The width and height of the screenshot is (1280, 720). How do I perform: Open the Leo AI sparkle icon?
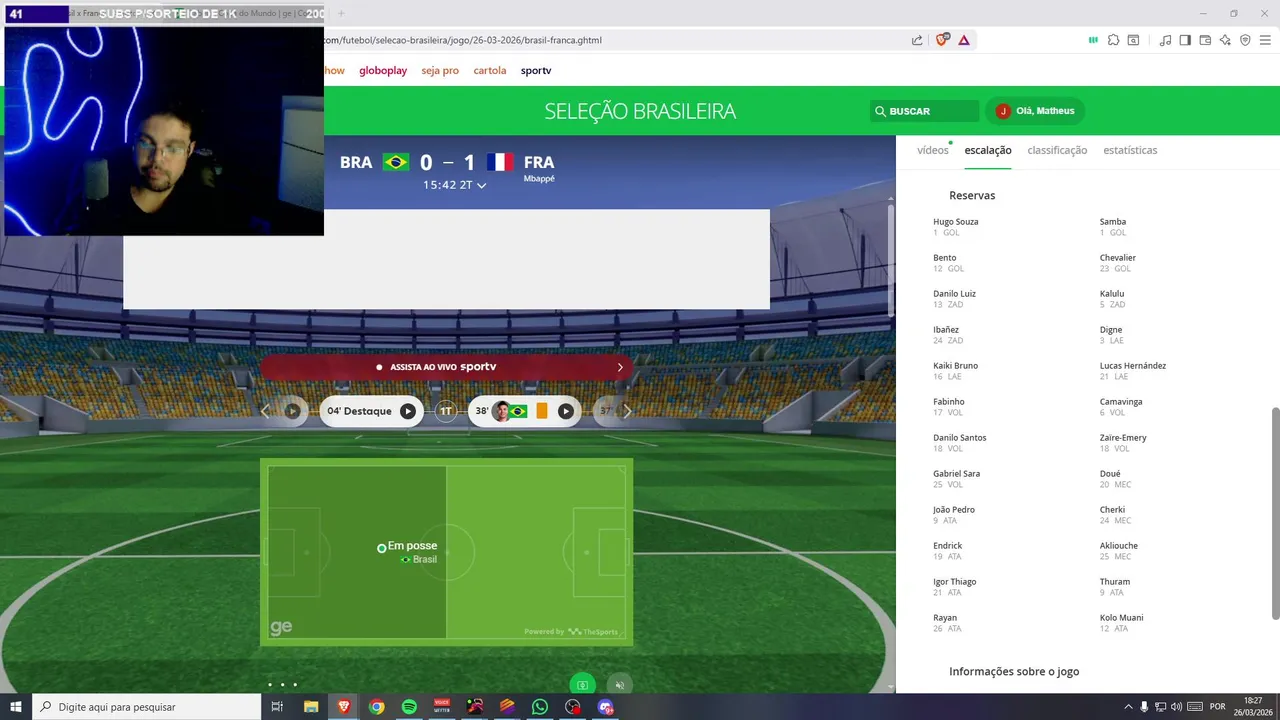pos(1225,40)
